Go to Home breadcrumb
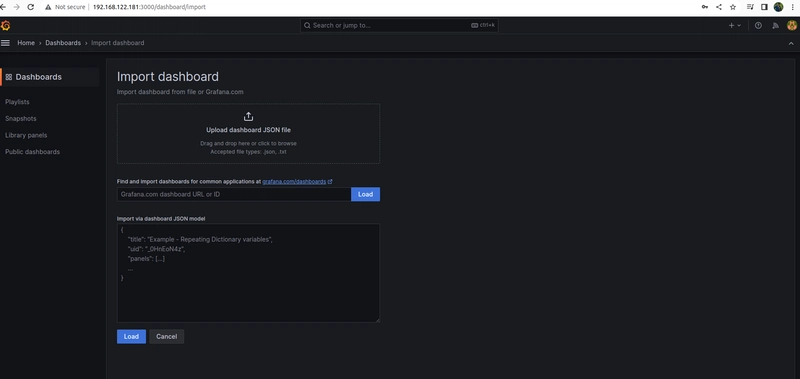This screenshot has height=379, width=800. pos(26,43)
